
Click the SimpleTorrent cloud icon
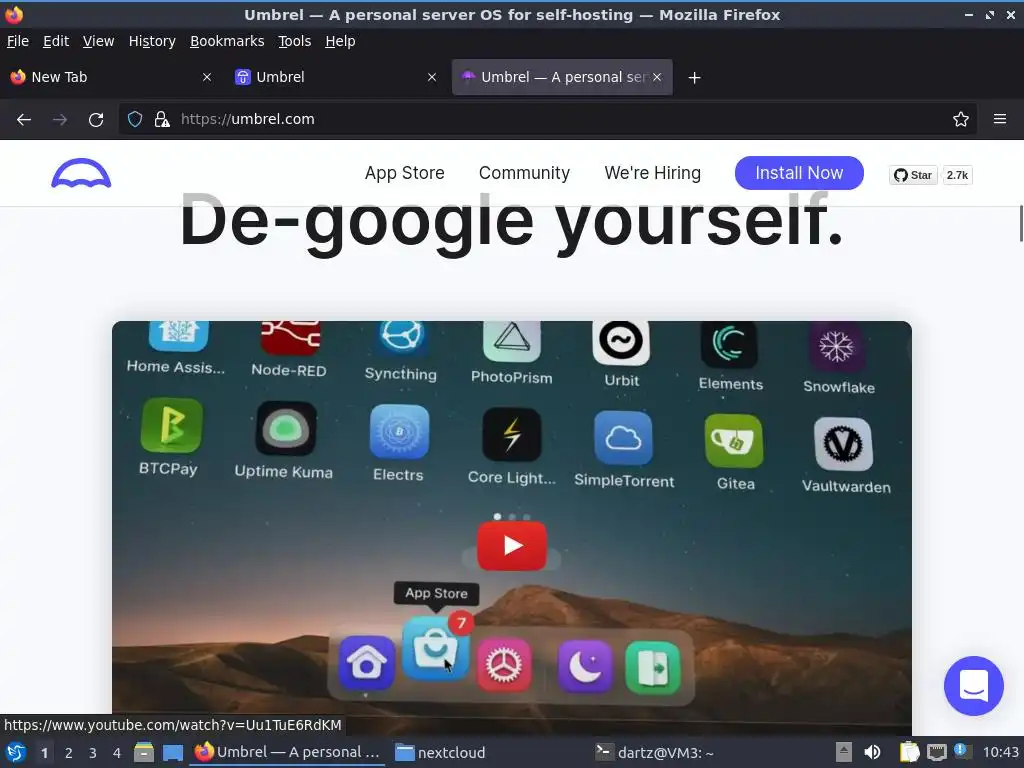623,438
